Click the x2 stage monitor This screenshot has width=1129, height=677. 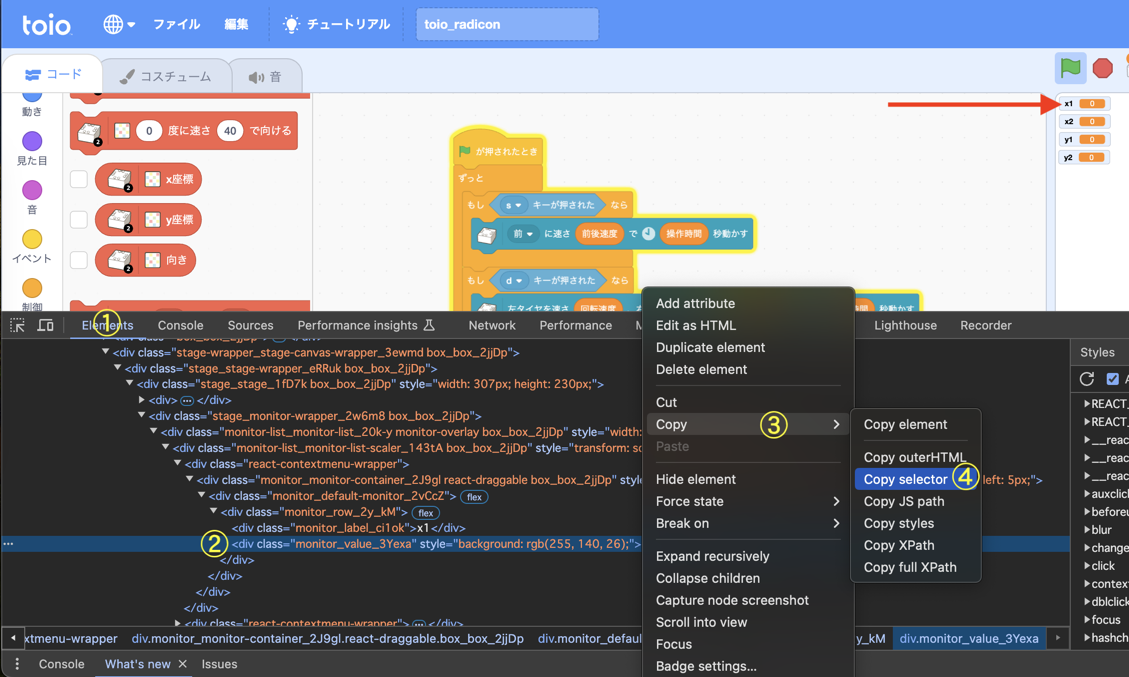point(1084,122)
